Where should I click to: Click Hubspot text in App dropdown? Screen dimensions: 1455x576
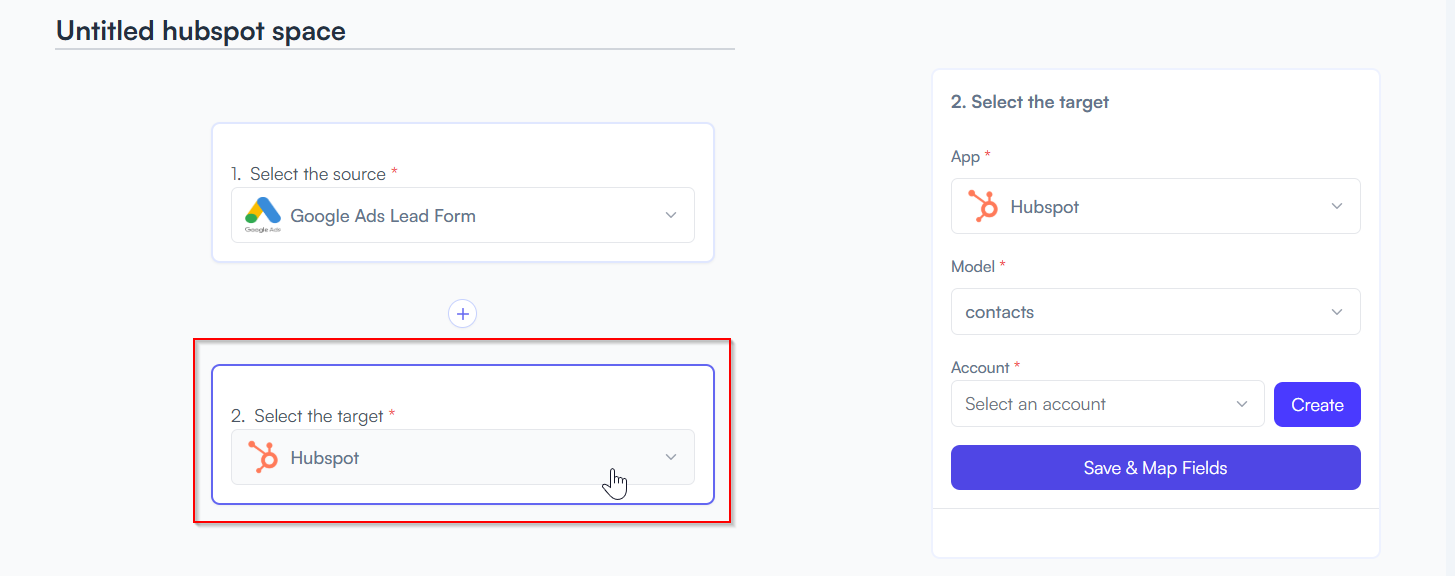(1045, 207)
